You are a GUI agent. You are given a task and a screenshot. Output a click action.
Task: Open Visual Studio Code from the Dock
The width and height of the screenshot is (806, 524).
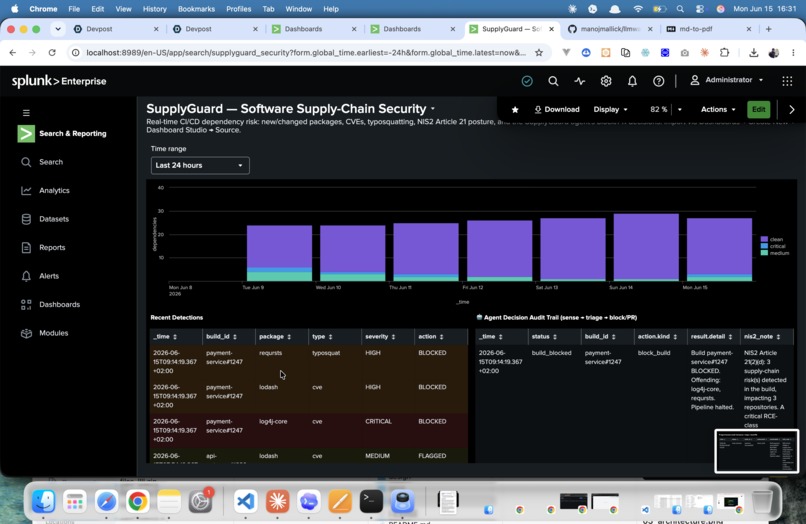click(x=246, y=501)
